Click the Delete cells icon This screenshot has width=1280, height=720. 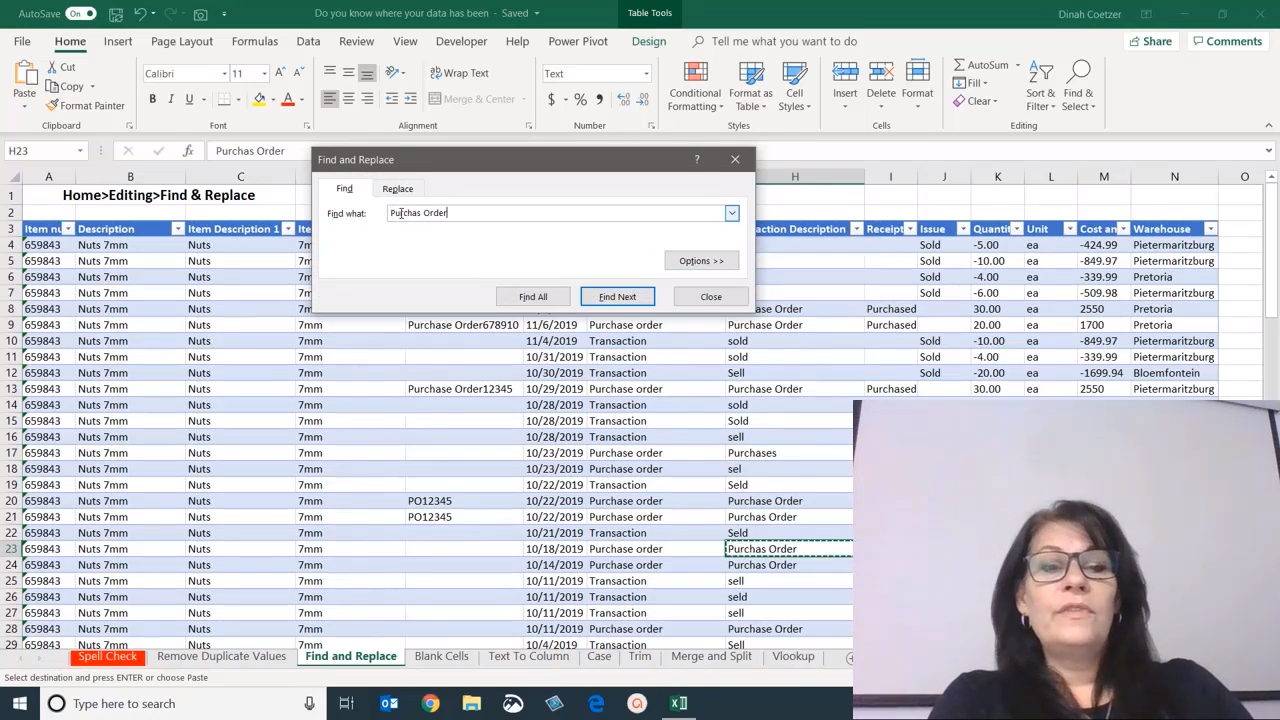tap(881, 72)
